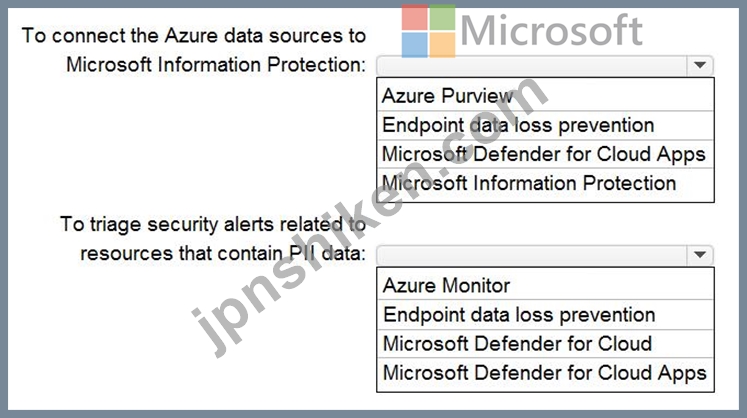The height and width of the screenshot is (418, 747).
Task: Open the Information Protection dropdown arrow
Action: click(x=699, y=65)
